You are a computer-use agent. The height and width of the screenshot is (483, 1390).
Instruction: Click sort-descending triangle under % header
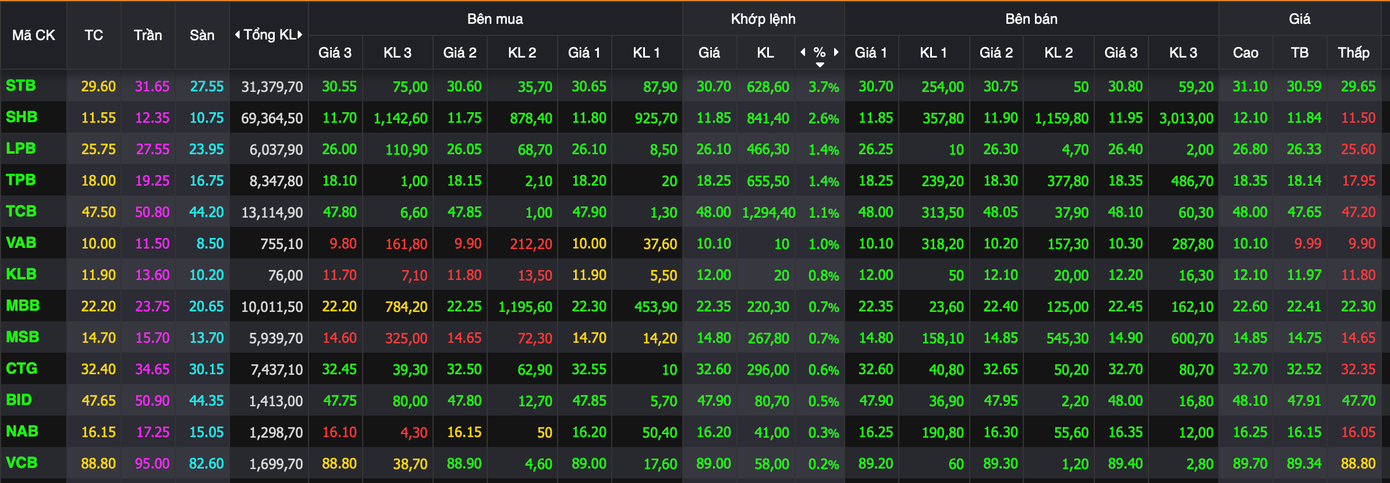(x=820, y=65)
